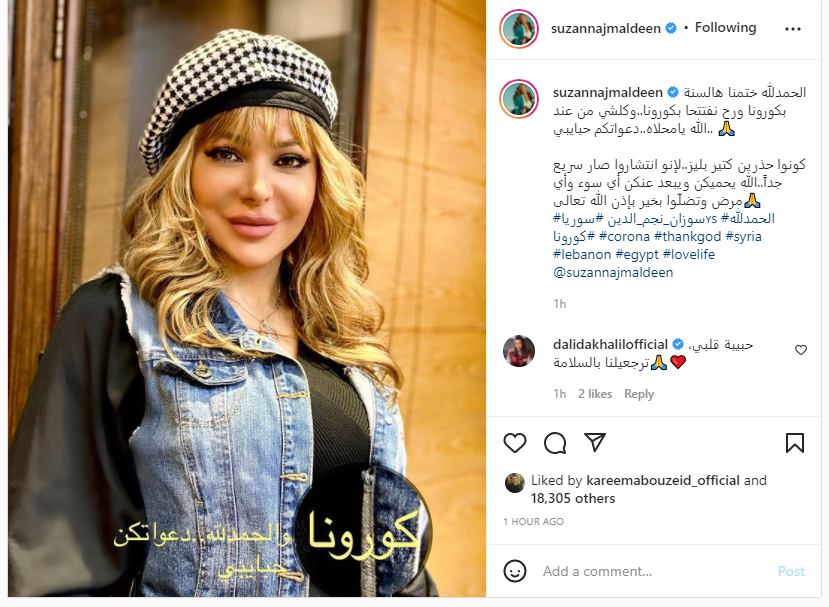Toggle Following status for suzannajmaldeen
The image size is (829, 607).
point(725,27)
